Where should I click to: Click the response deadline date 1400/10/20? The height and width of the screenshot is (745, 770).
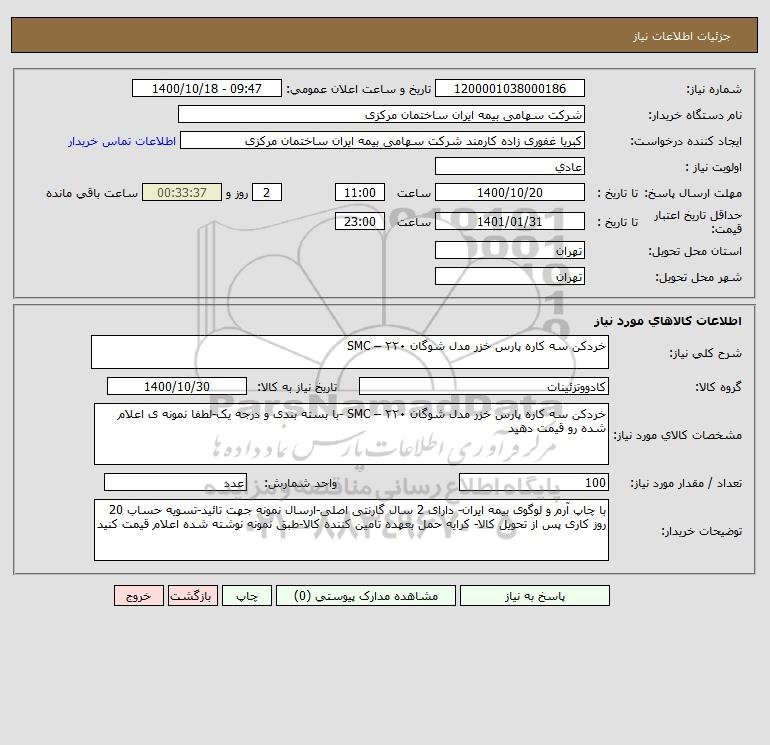point(510,193)
